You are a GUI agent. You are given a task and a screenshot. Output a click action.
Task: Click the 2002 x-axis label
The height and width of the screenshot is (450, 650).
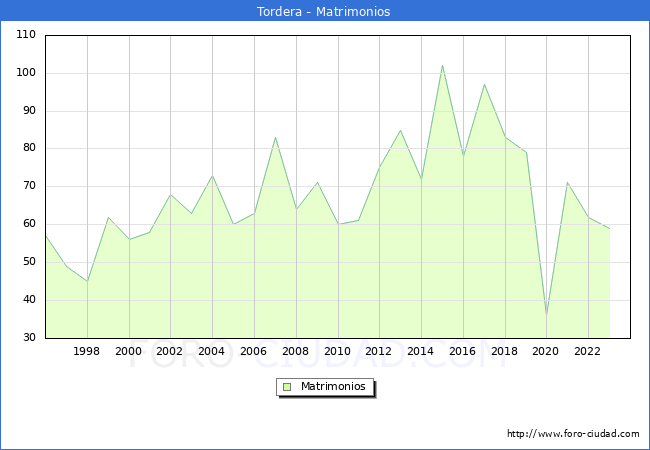point(170,351)
